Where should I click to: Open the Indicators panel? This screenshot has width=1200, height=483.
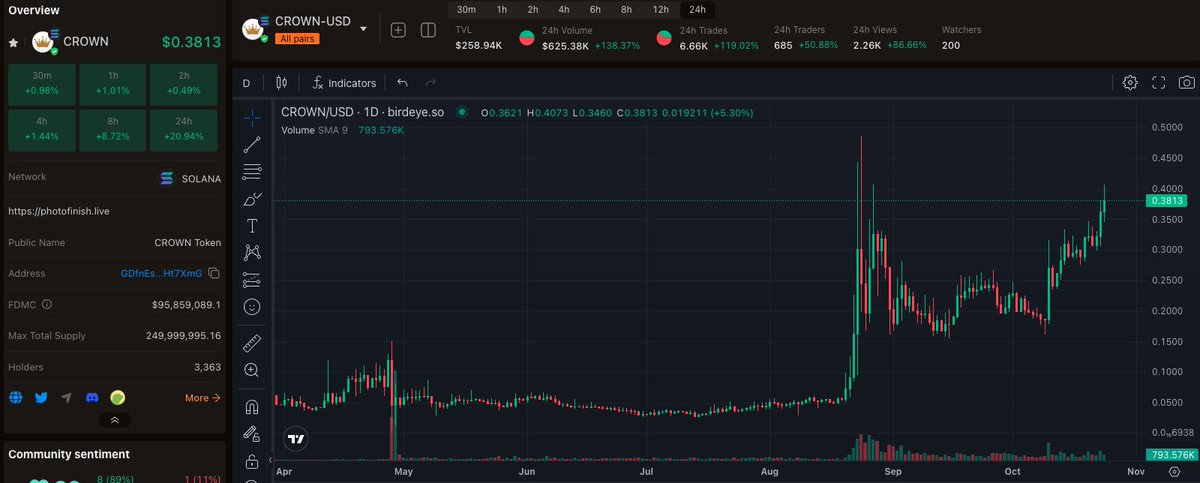(x=343, y=83)
